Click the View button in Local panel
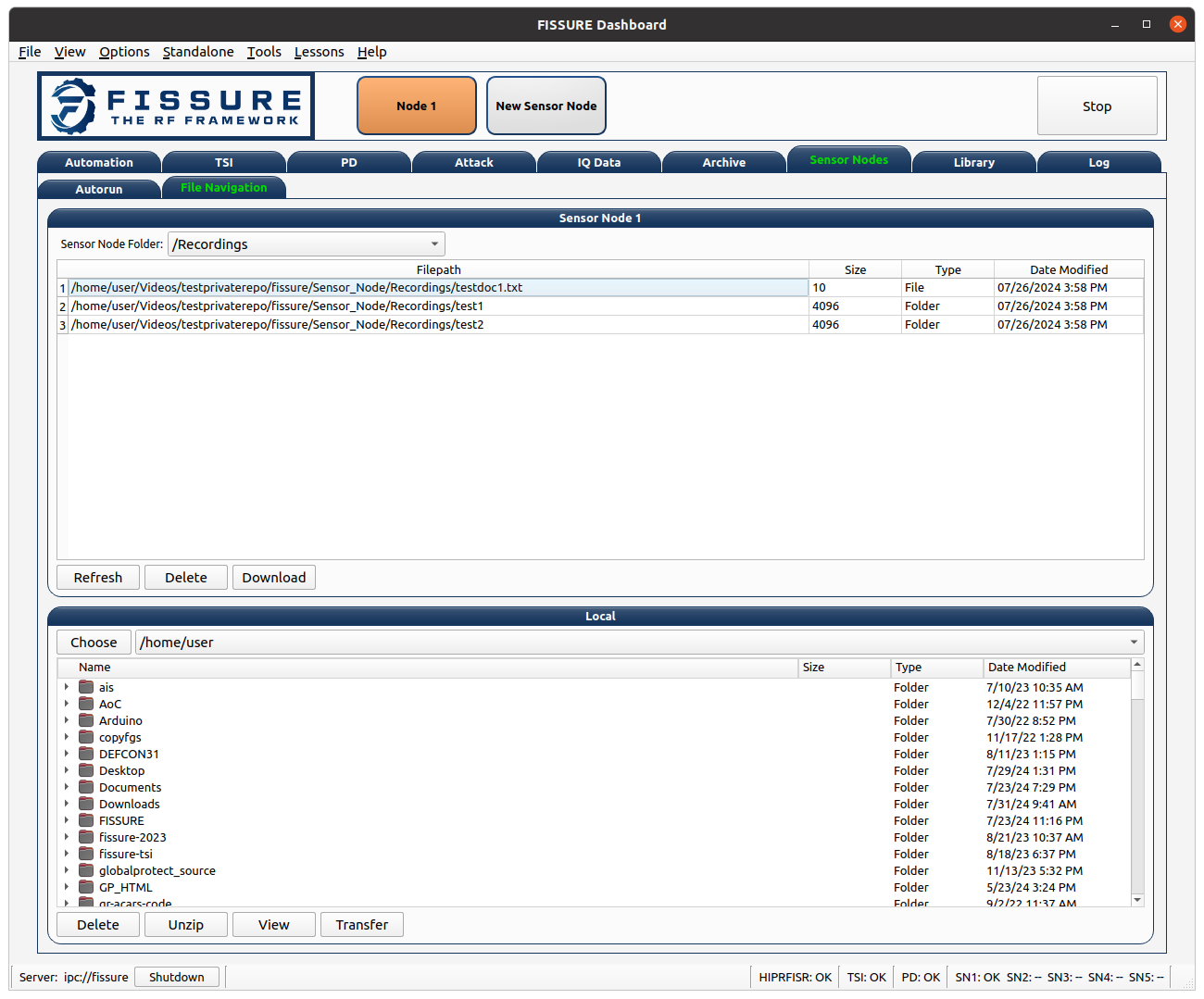 [274, 925]
